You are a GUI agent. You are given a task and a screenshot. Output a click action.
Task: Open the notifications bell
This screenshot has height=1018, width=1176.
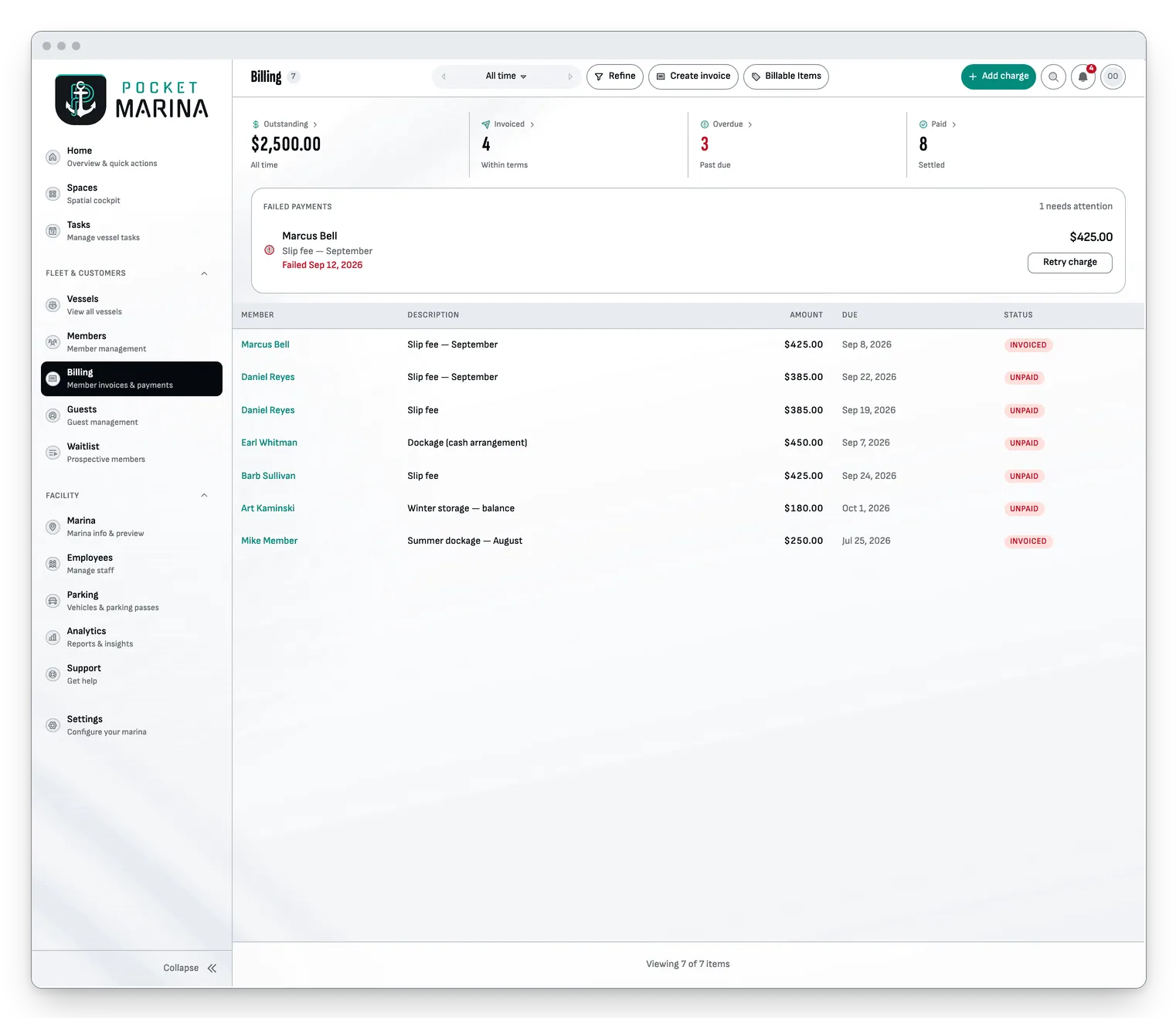pos(1083,76)
